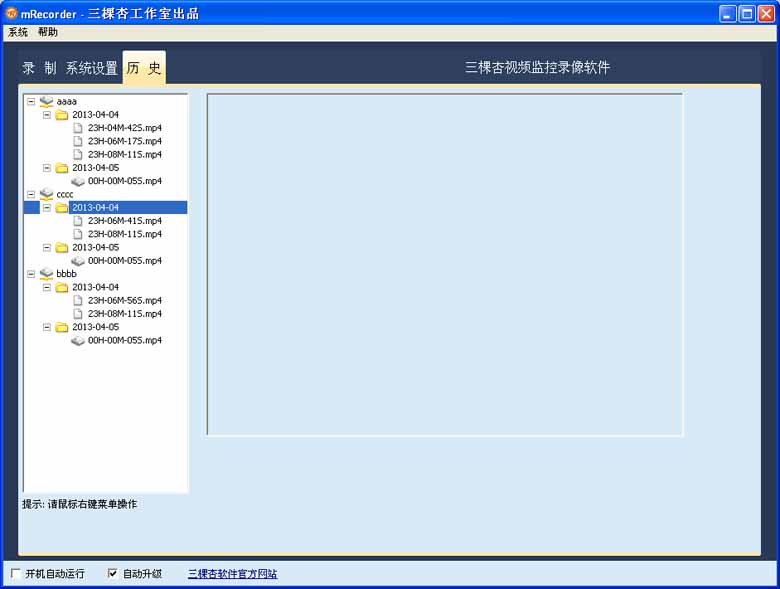Collapse 2013-04-04 folder under bbbb
Viewport: 780px width, 589px height.
47,287
